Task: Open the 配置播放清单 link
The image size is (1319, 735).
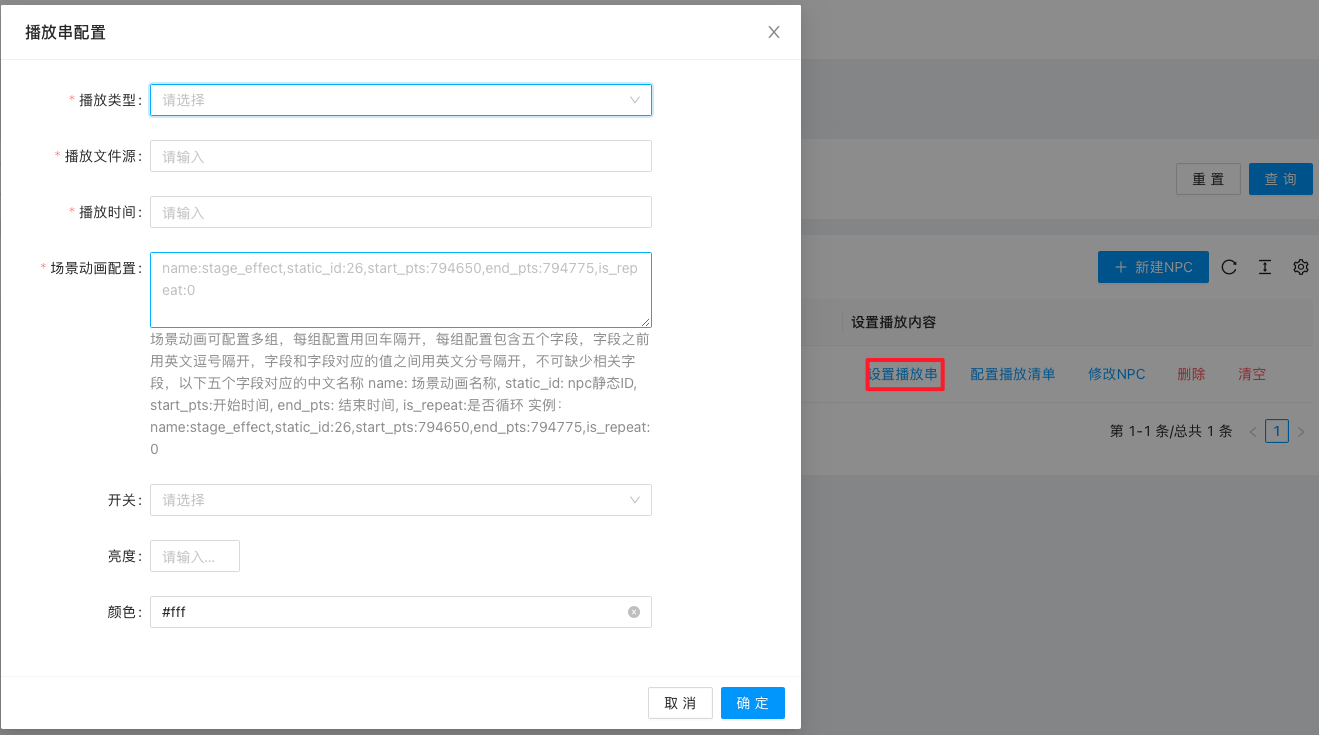Action: (1012, 374)
